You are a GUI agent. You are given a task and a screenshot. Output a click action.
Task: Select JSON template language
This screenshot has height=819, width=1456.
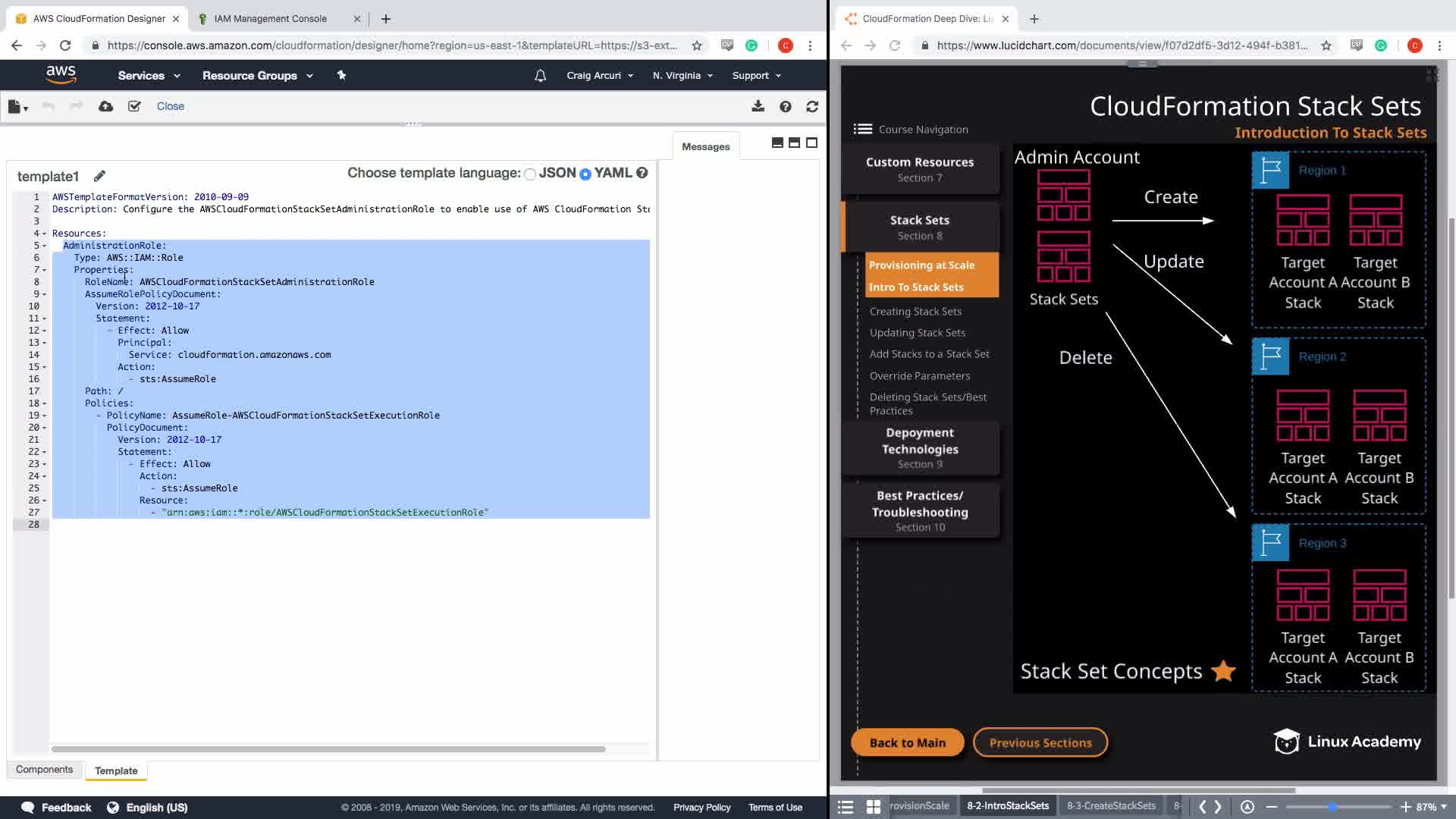point(530,174)
